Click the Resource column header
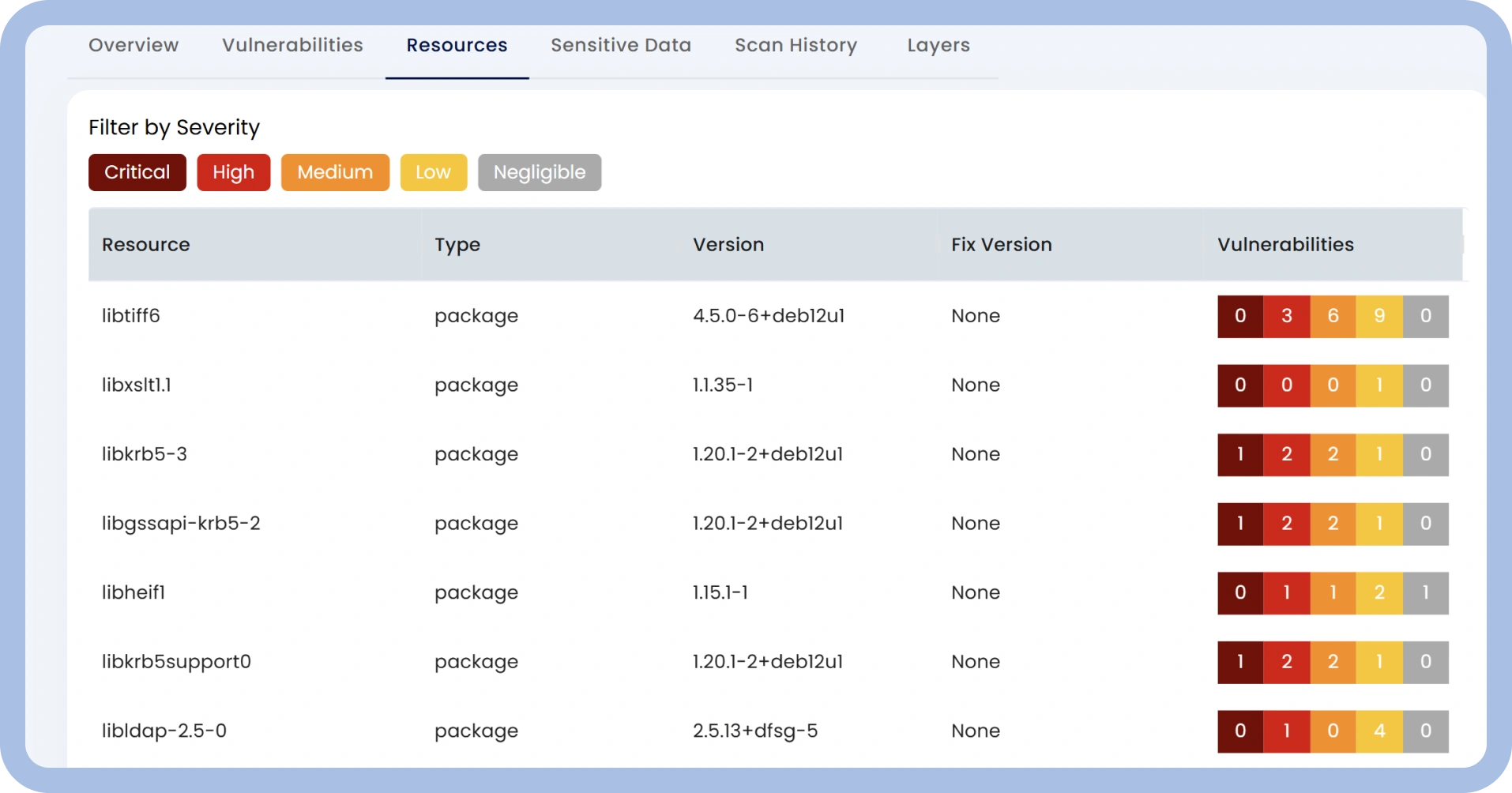Screen dimensions: 1512x793 pyautogui.click(x=145, y=245)
